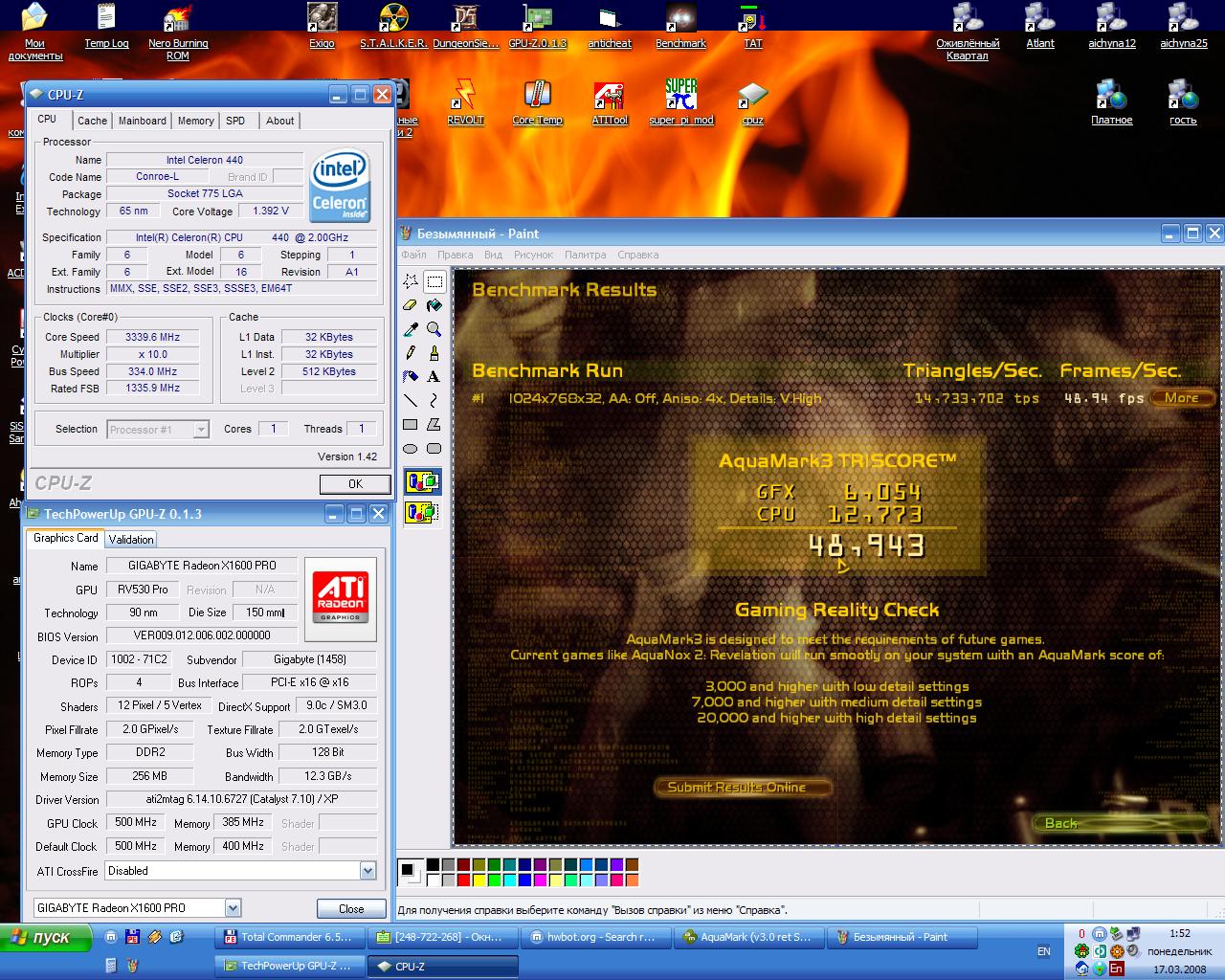The height and width of the screenshot is (980, 1225).
Task: Select the rectangular Select tool in Paint
Action: (x=434, y=281)
